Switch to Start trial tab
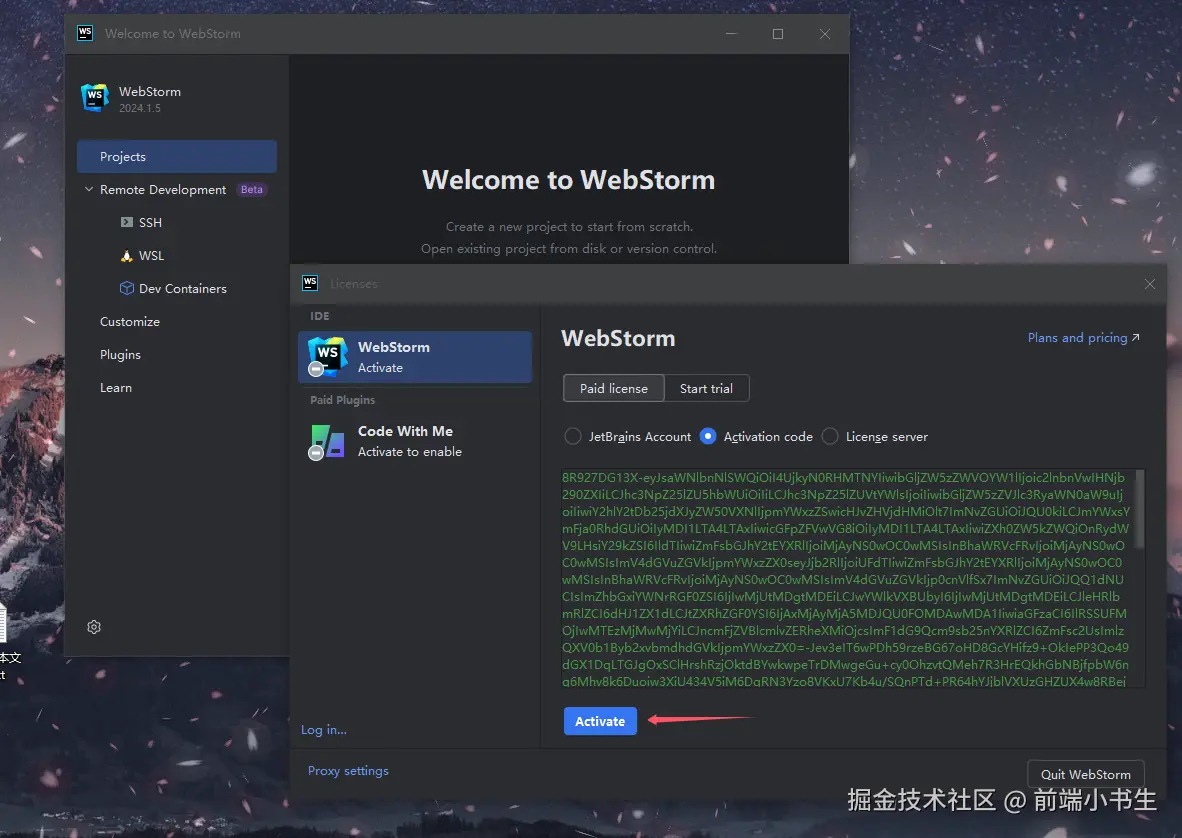Screen dimensions: 1182x838 706,388
